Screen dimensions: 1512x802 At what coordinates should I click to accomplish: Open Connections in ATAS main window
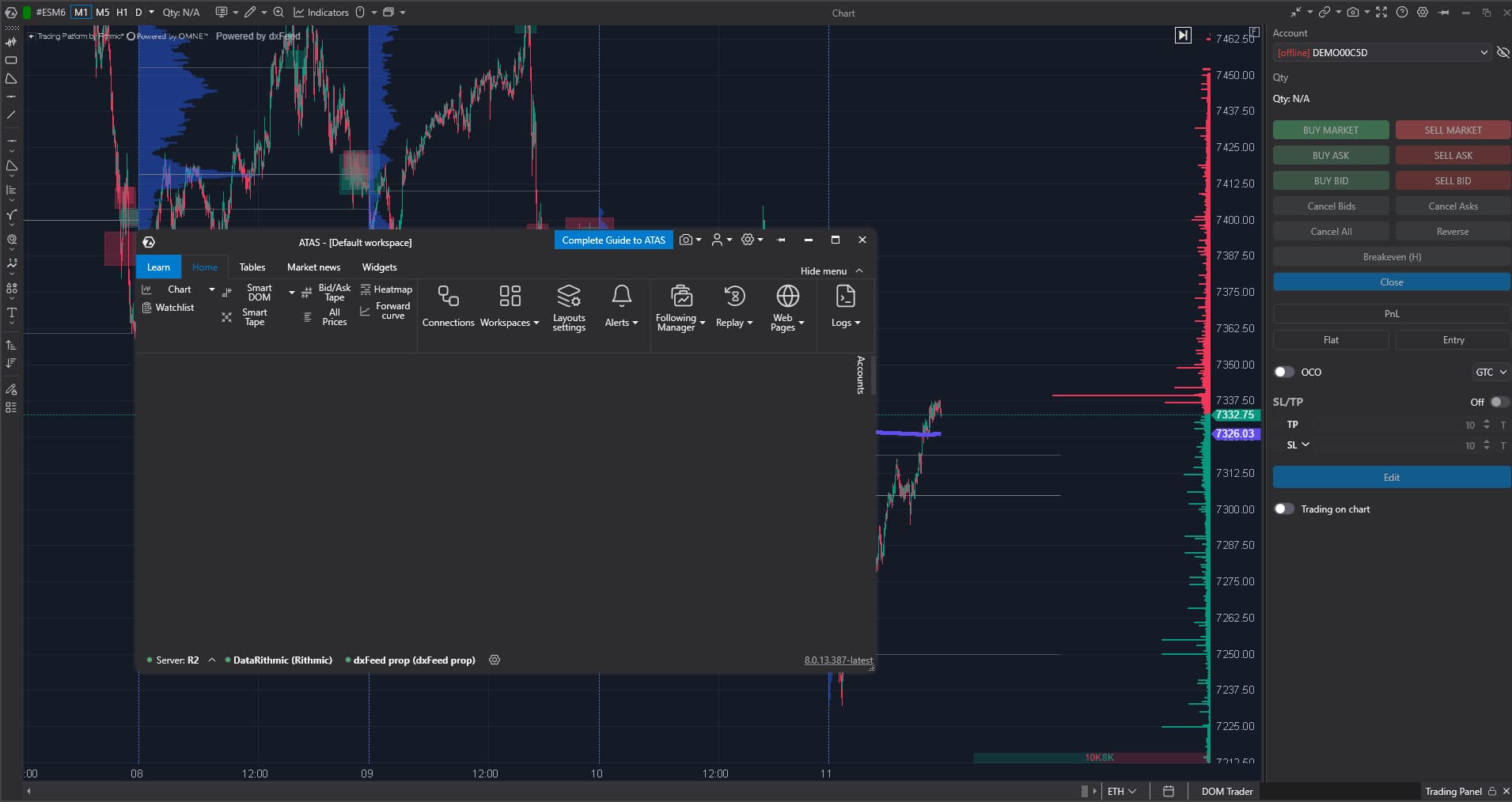[448, 307]
